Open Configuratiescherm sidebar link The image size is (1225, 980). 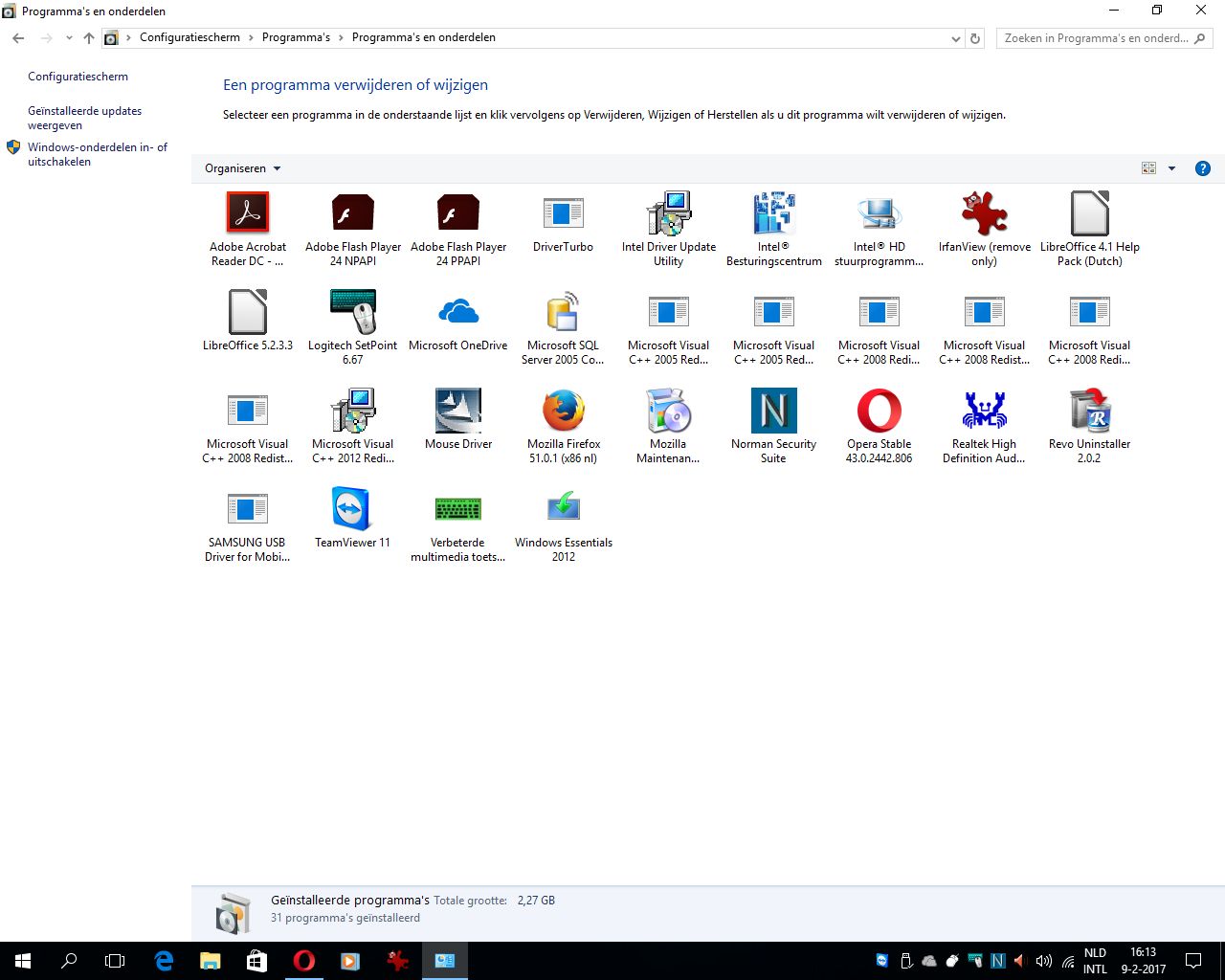pyautogui.click(x=78, y=77)
